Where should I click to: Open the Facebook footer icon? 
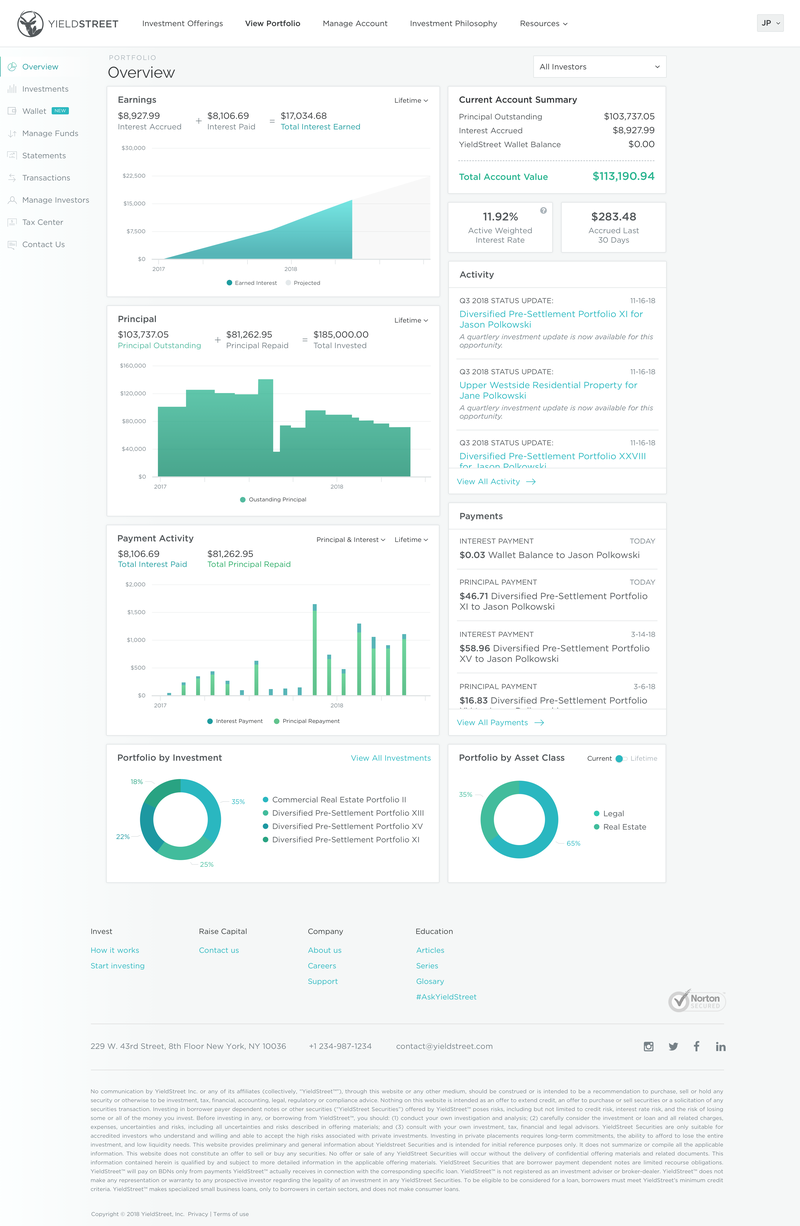click(x=697, y=1046)
